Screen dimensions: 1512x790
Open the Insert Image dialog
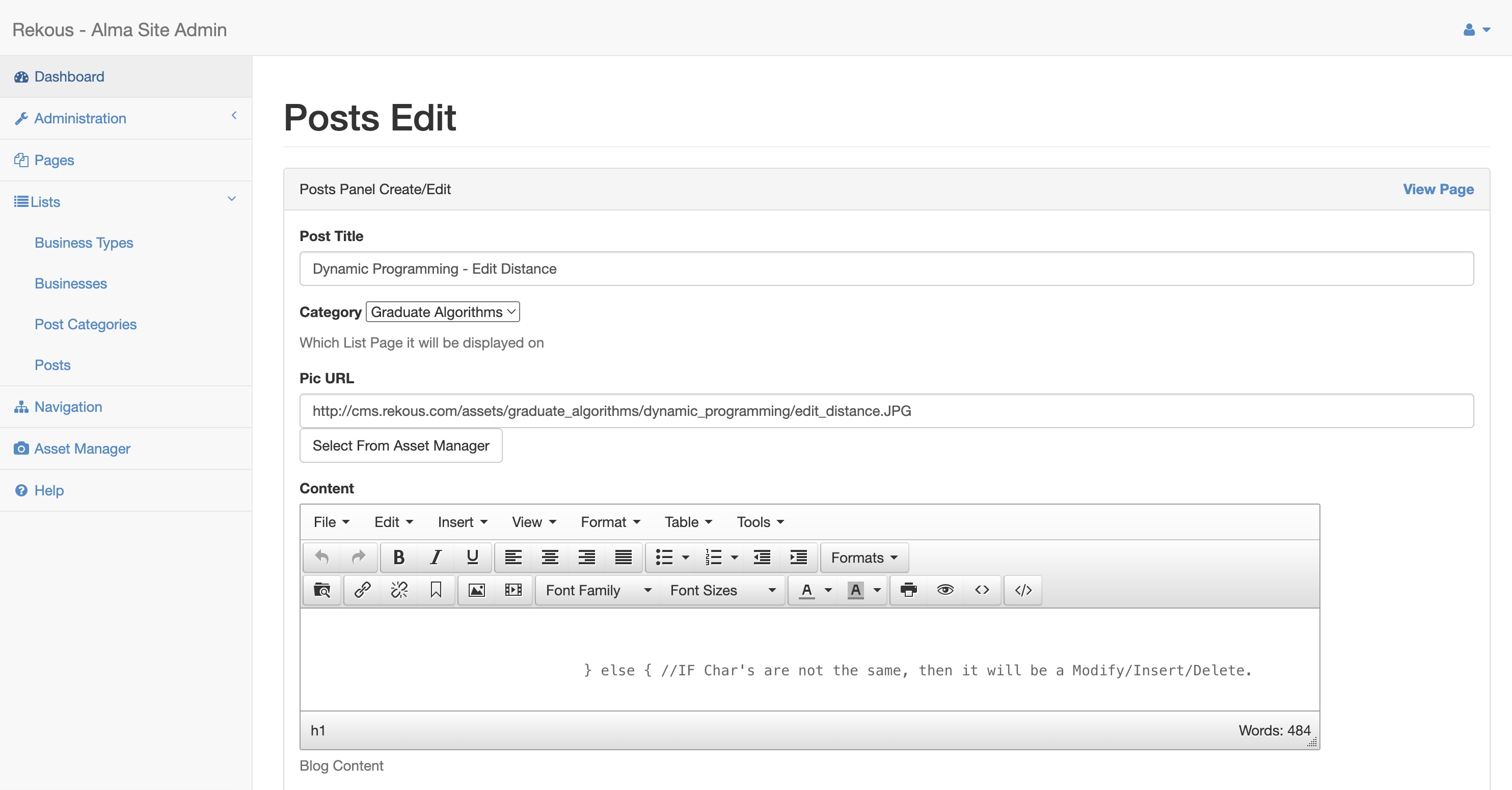coord(477,590)
